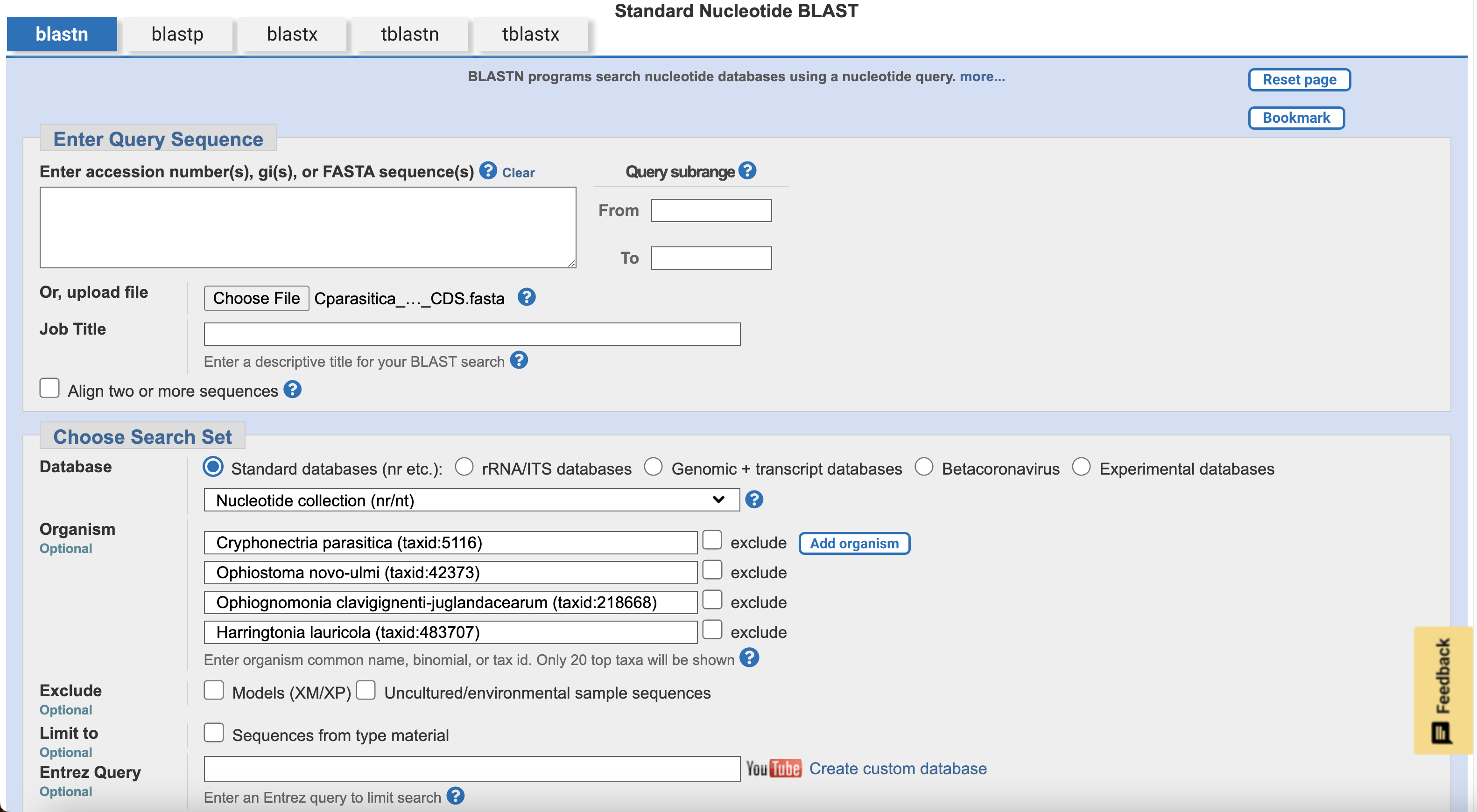Select rRNA/ITS databases radio button
This screenshot has width=1477, height=812.
pos(464,467)
